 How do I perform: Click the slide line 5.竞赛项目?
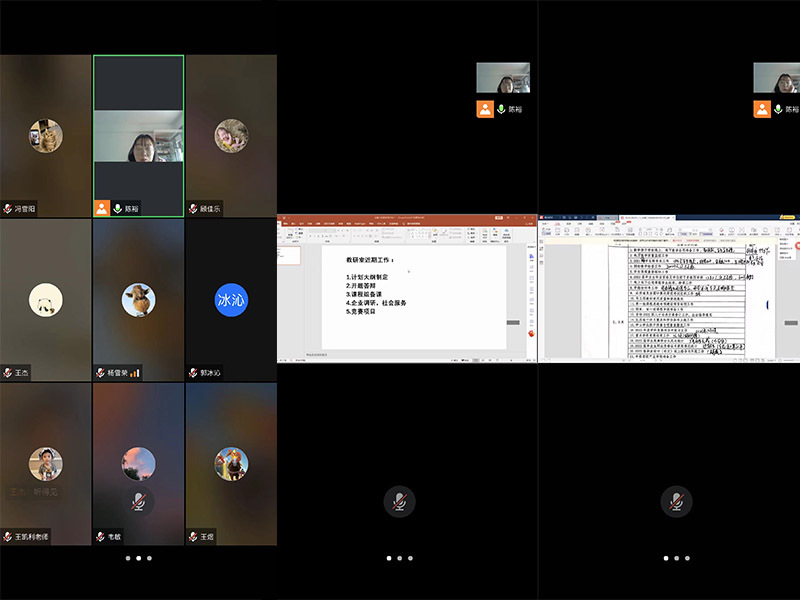(361, 311)
